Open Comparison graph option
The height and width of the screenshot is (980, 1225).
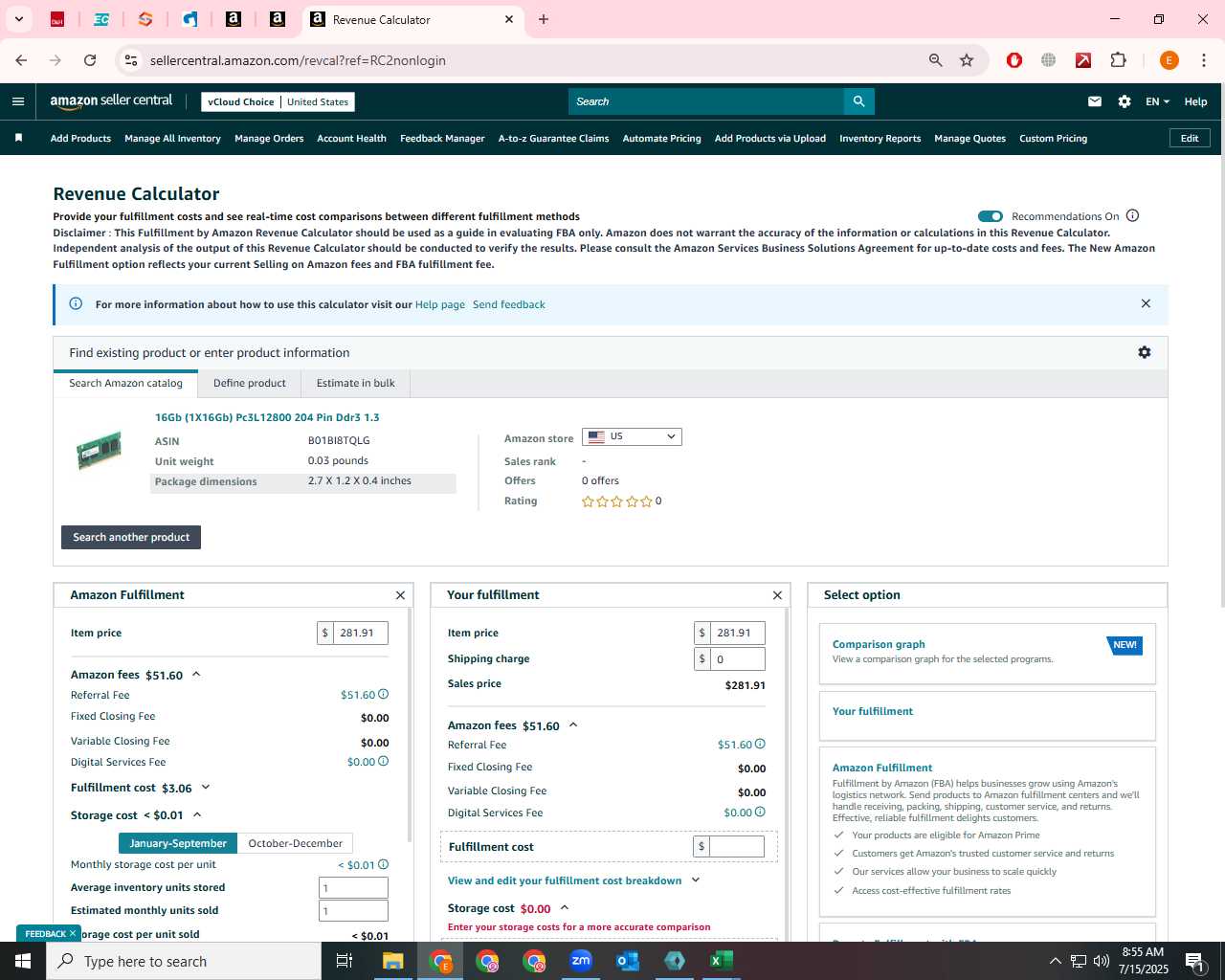coord(987,653)
